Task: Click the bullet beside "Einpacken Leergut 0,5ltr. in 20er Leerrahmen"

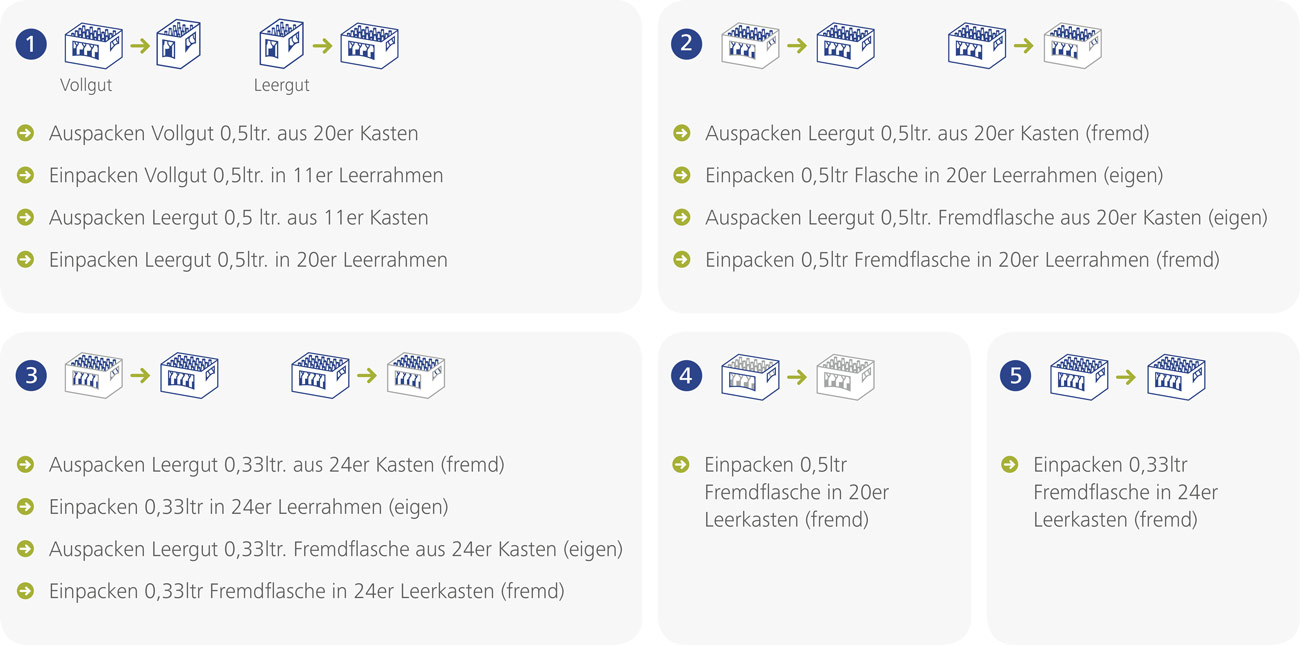Action: (x=26, y=260)
